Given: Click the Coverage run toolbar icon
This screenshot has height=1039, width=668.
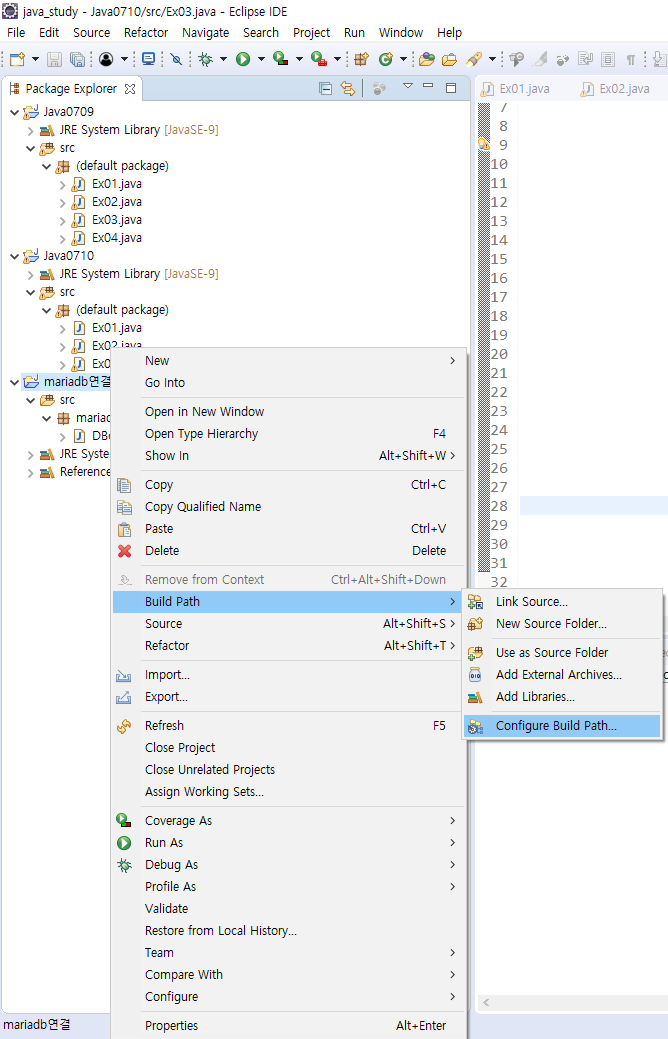Looking at the screenshot, I should (281, 60).
